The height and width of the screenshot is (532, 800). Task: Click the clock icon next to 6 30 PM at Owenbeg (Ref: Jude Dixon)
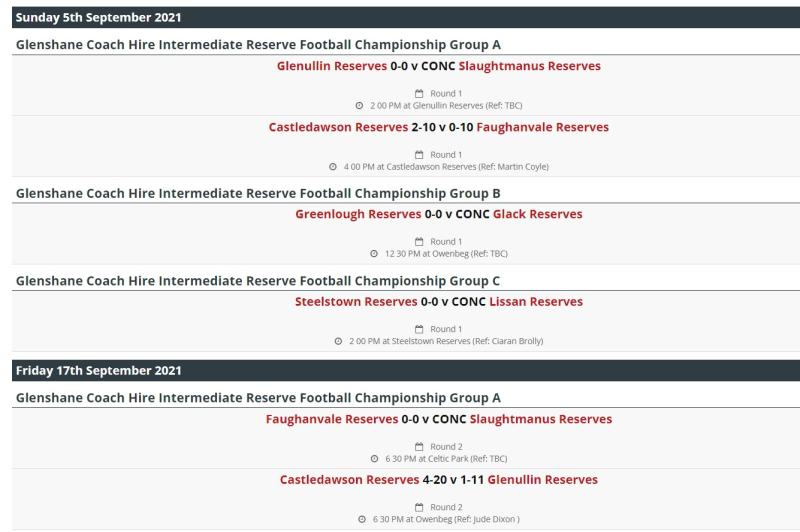362,519
